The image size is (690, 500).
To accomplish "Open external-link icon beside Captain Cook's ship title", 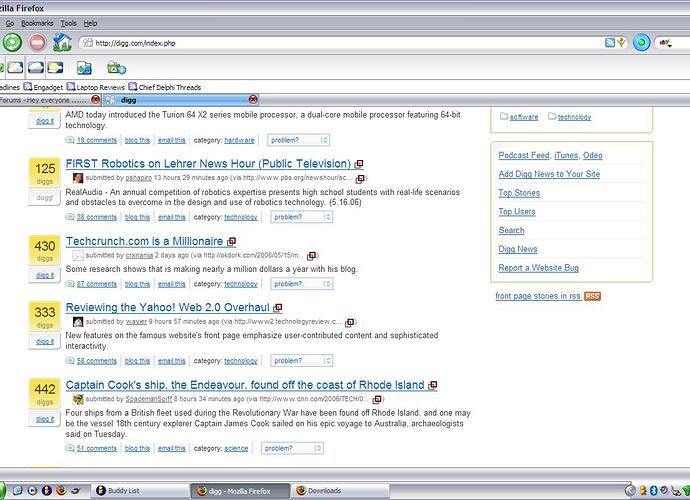I will 433,385.
